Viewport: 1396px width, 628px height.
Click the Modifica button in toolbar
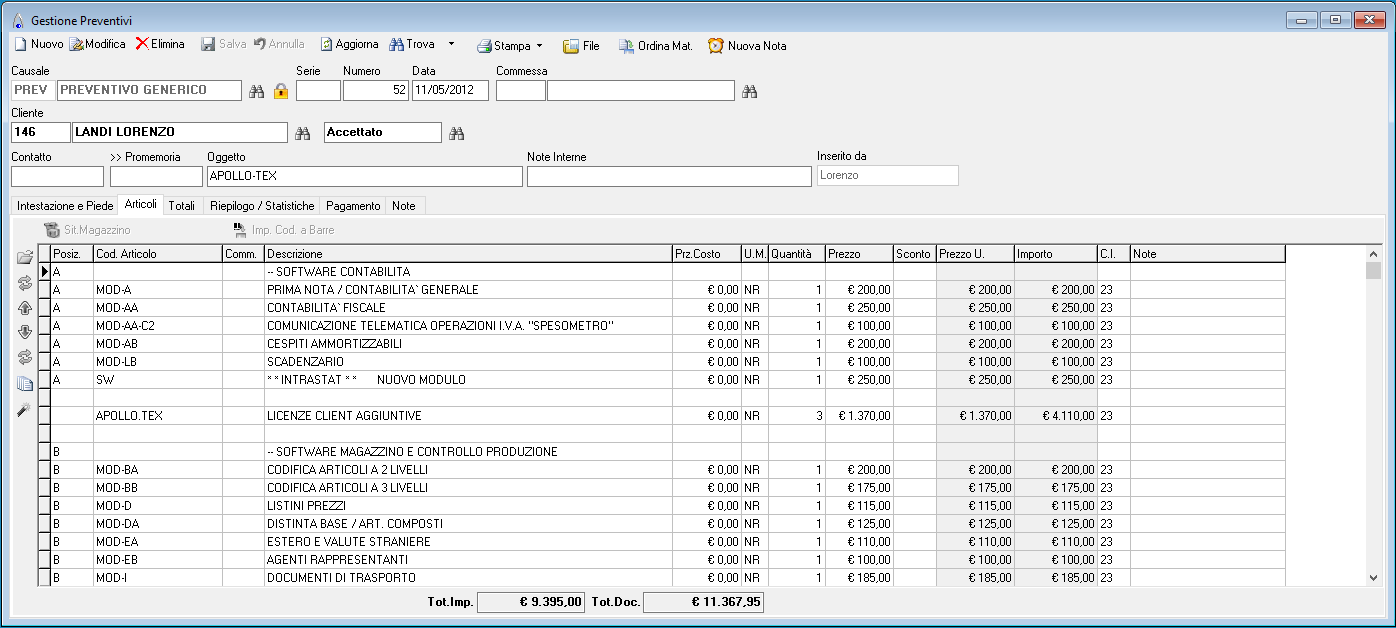[97, 44]
